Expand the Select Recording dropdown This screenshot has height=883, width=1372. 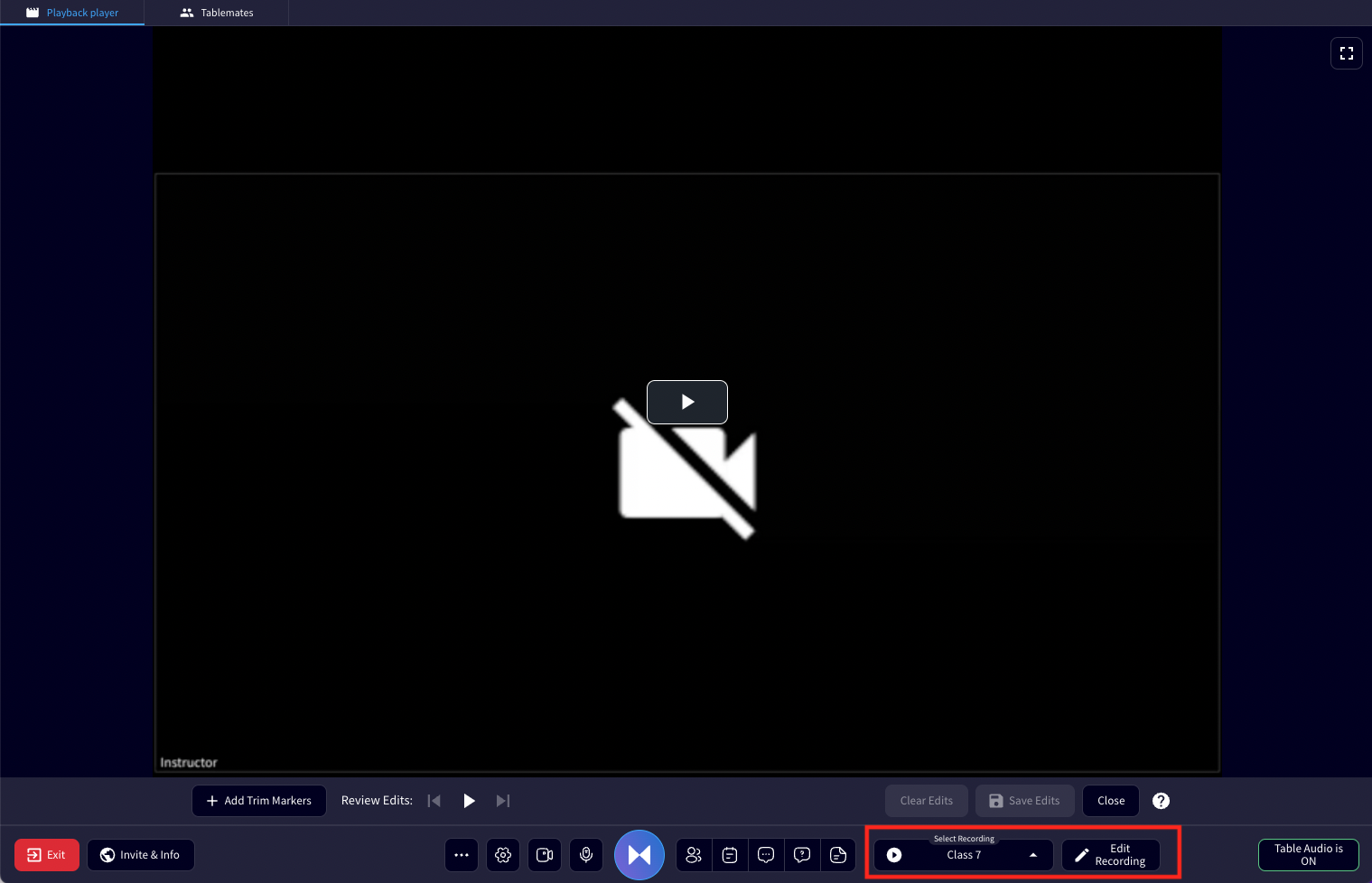[1033, 855]
